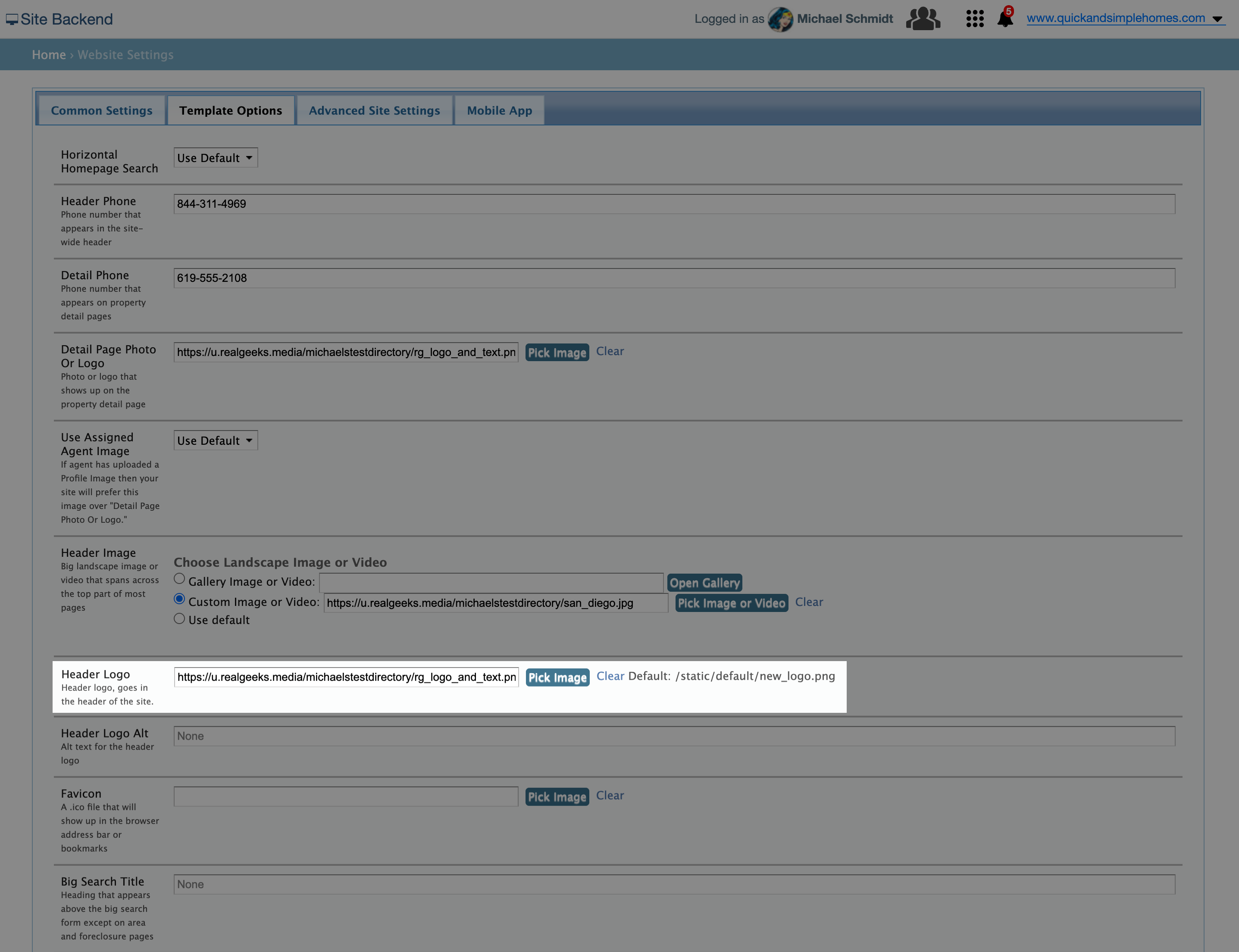Open the Mobile App tab

[x=499, y=110]
